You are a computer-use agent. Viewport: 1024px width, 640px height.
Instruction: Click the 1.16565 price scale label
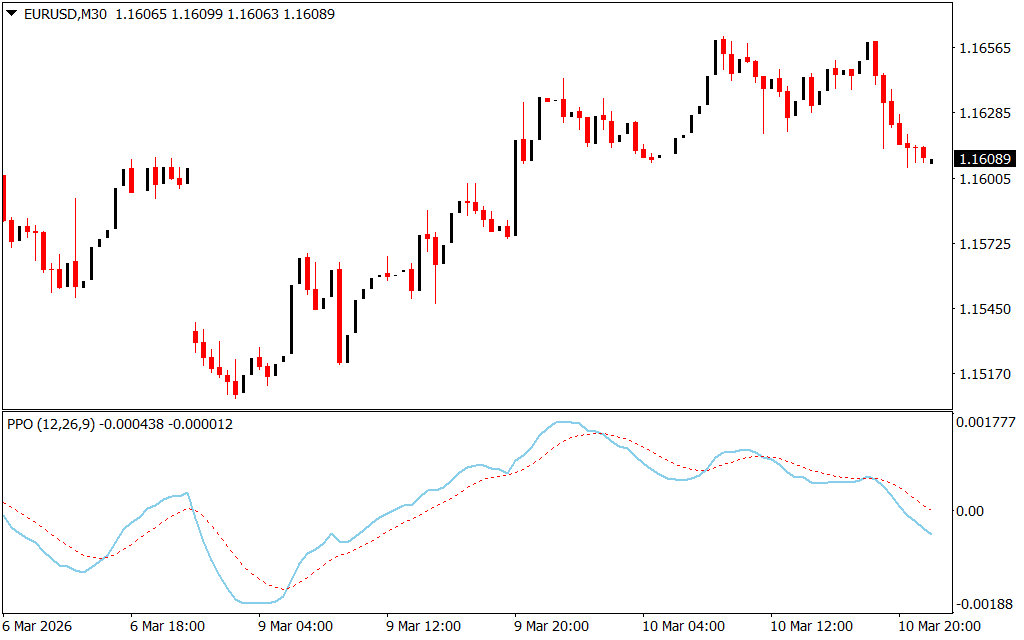(984, 49)
